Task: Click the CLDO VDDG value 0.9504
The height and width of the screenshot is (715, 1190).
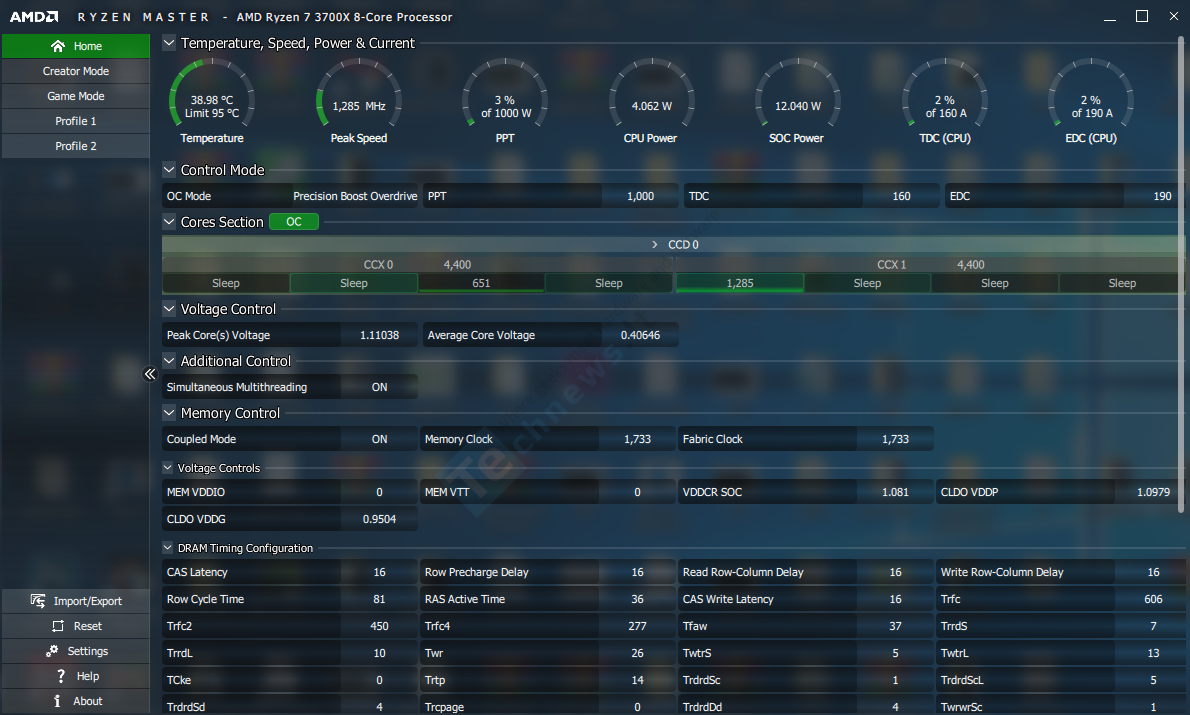Action: [x=379, y=519]
